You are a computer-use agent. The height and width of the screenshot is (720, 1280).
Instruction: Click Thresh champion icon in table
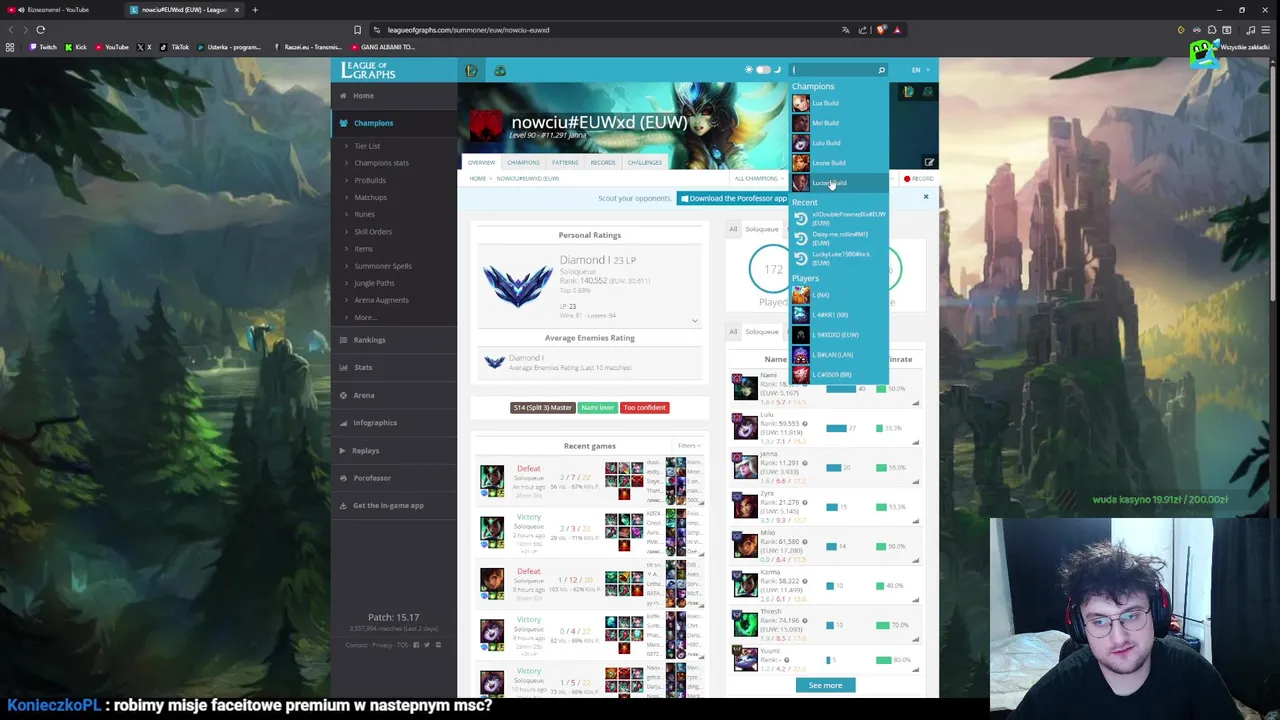[745, 623]
